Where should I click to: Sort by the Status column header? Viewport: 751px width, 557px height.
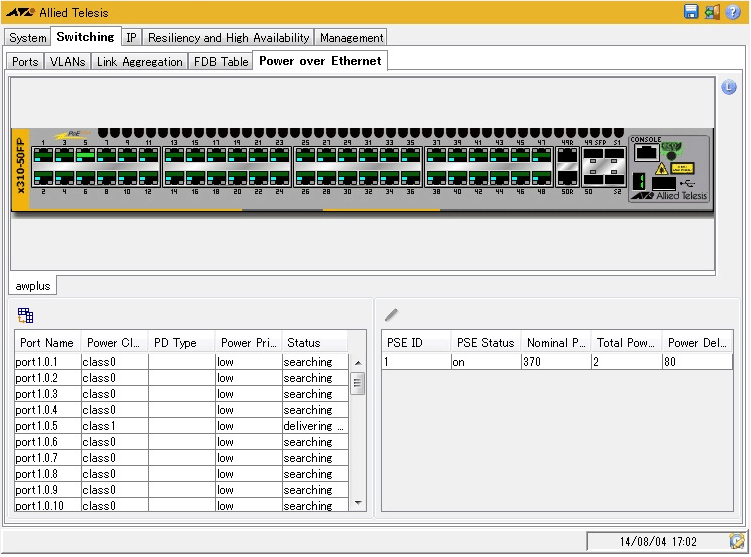point(313,343)
